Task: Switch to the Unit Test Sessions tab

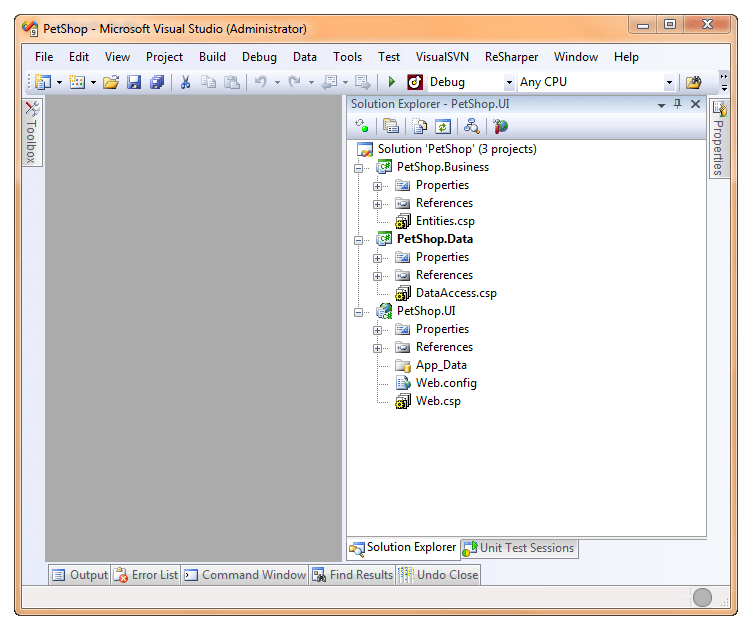Action: tap(520, 548)
